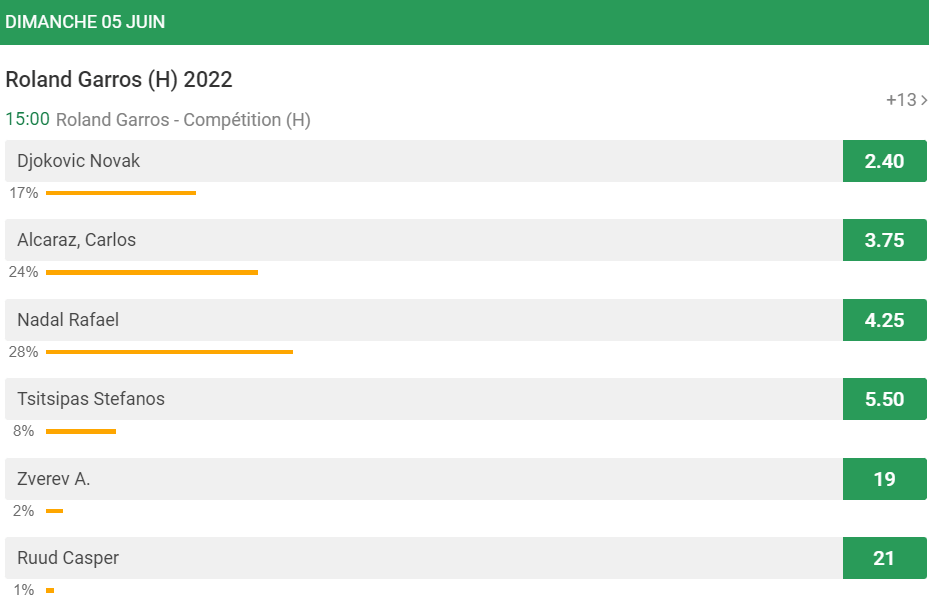Open the Roland Garros (H) 2022 title
This screenshot has height=596, width=929.
click(119, 79)
